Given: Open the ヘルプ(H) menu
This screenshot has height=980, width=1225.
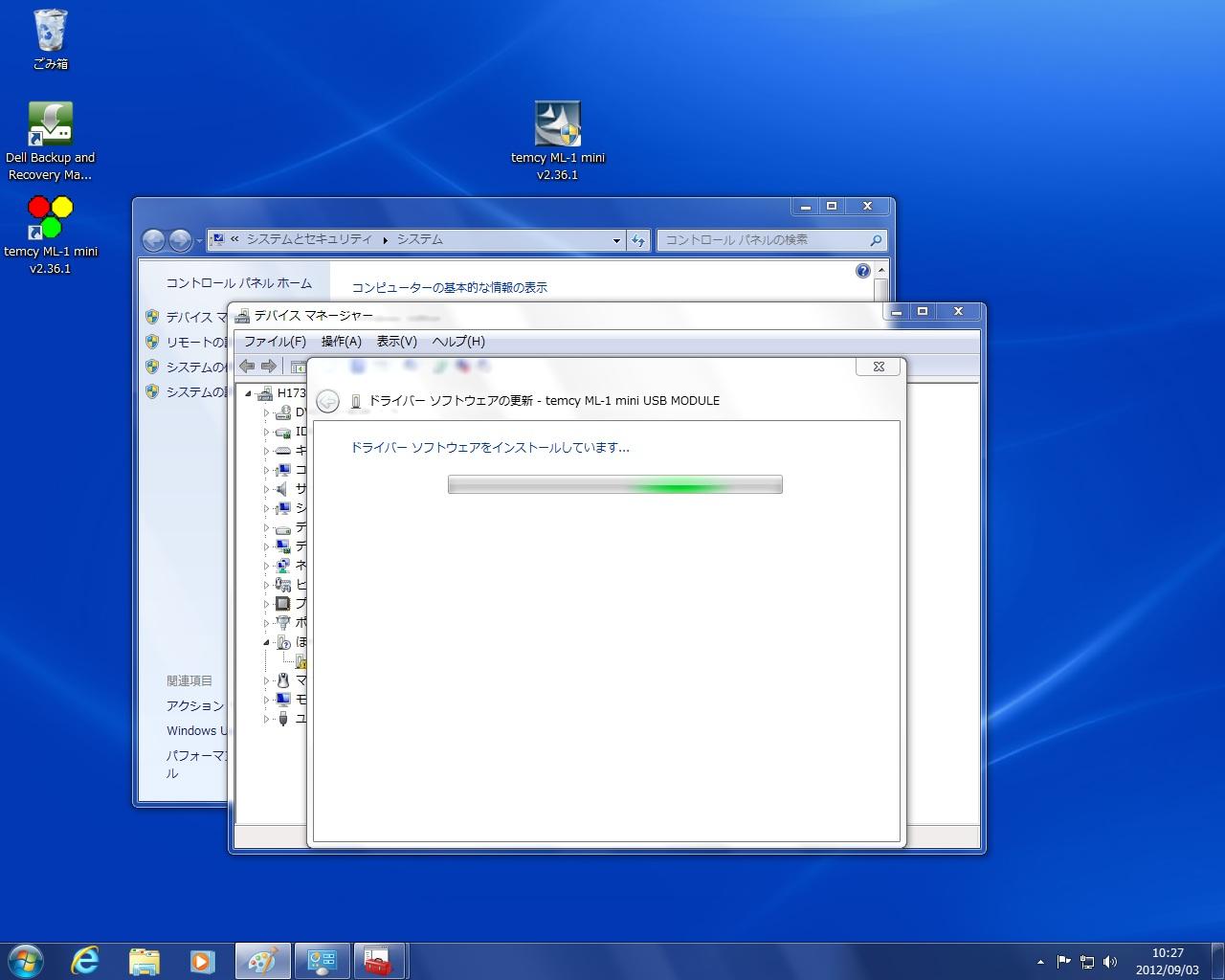Looking at the screenshot, I should point(458,342).
